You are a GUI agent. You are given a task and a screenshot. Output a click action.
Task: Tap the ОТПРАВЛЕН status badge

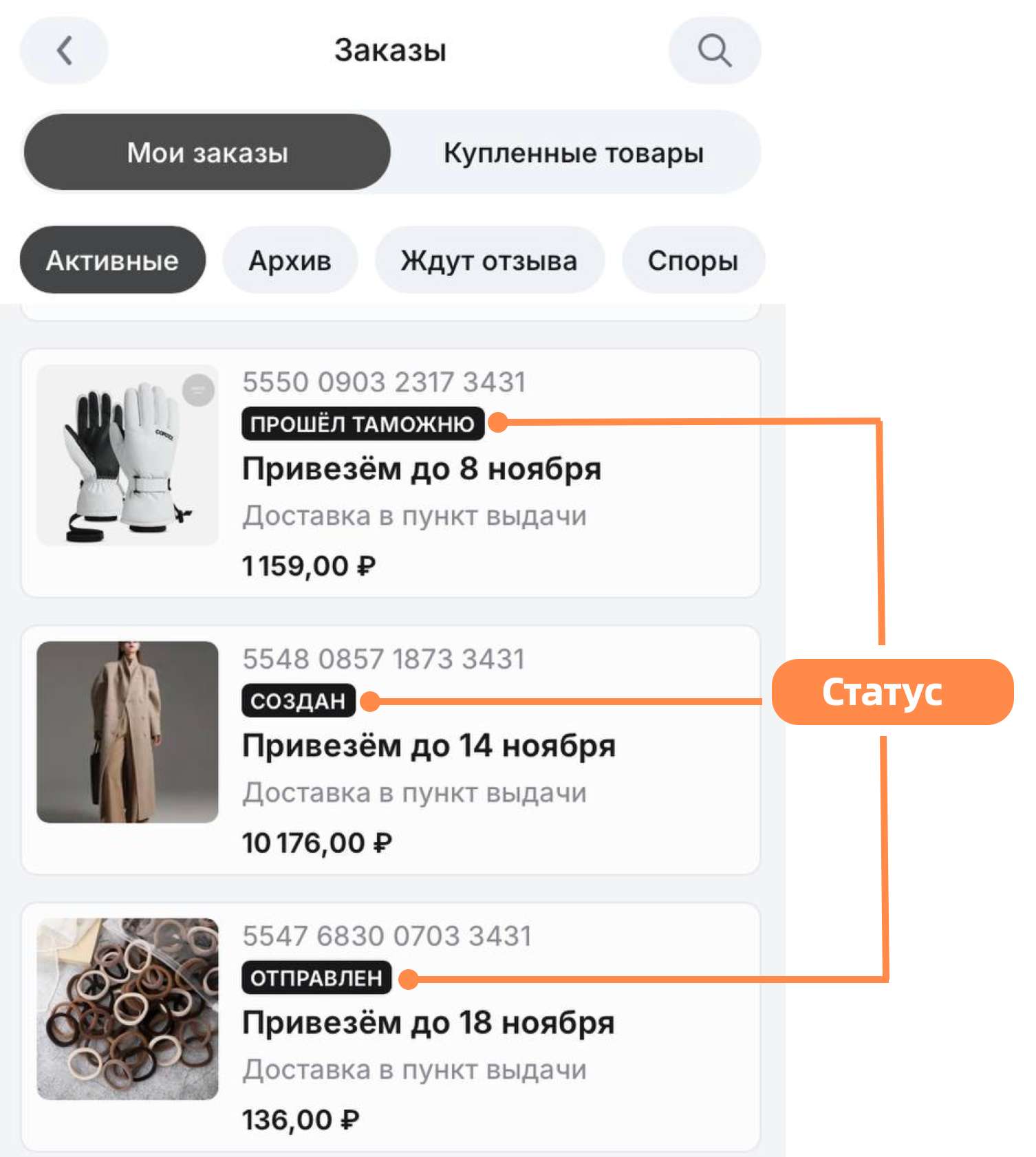pos(316,977)
